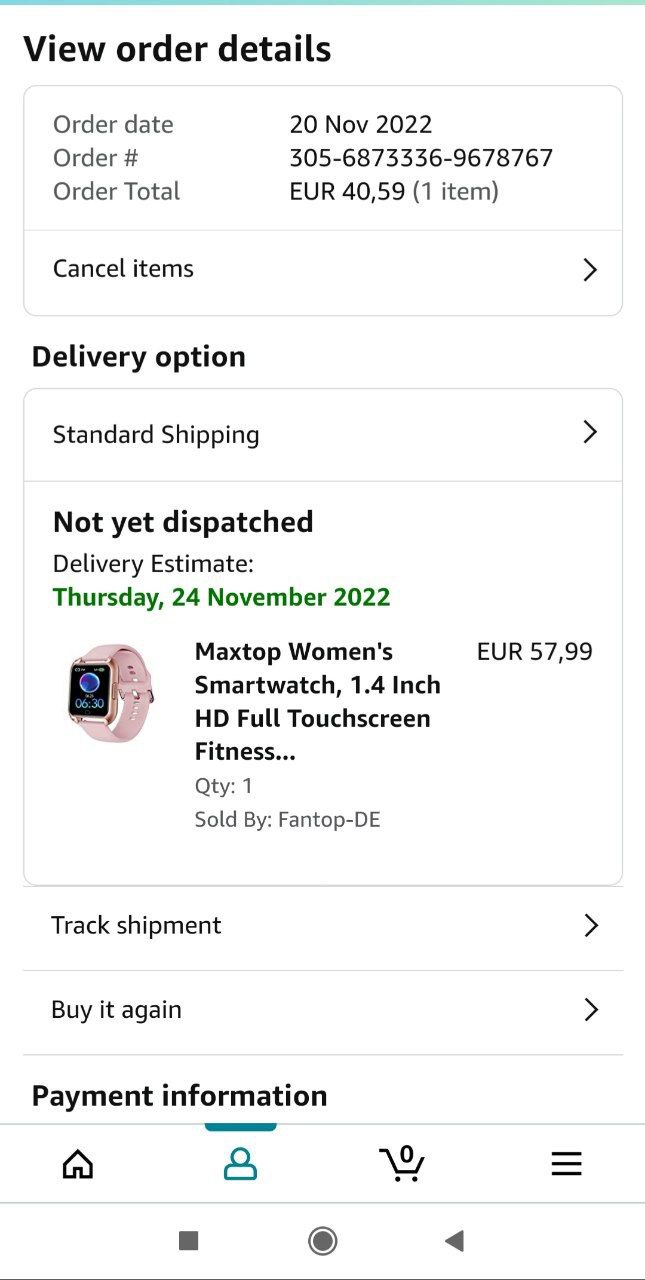The height and width of the screenshot is (1280, 645).
Task: Tap the pink smartwatch product thumbnail
Action: click(111, 692)
